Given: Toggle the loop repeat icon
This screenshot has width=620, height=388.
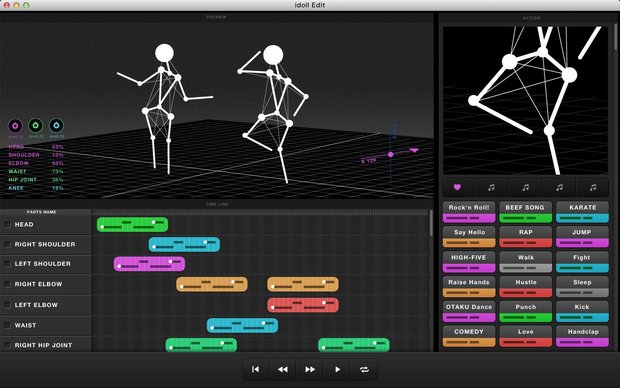Looking at the screenshot, I should [x=364, y=369].
